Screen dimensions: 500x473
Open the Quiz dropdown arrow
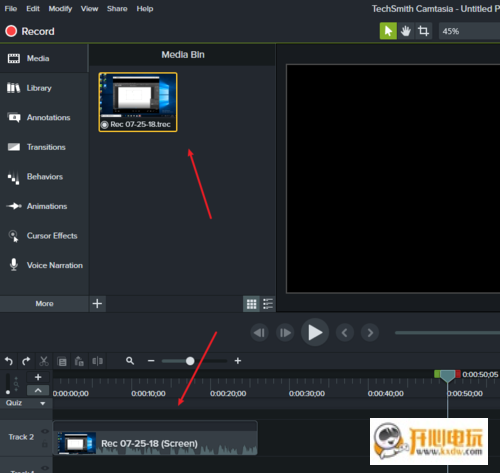point(43,403)
